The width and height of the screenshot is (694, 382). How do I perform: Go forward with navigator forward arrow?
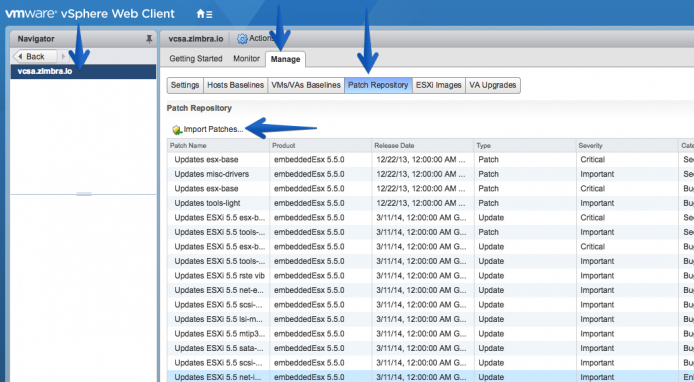pos(63,57)
